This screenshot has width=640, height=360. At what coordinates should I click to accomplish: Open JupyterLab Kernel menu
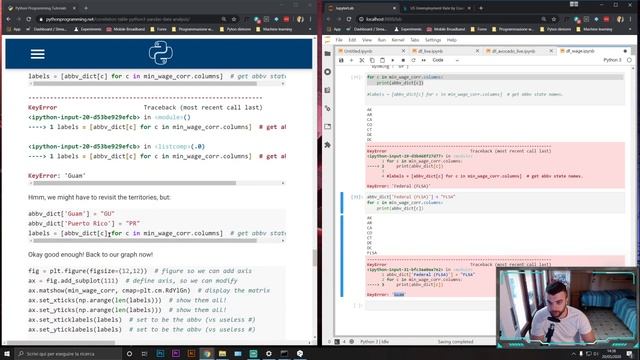398,40
